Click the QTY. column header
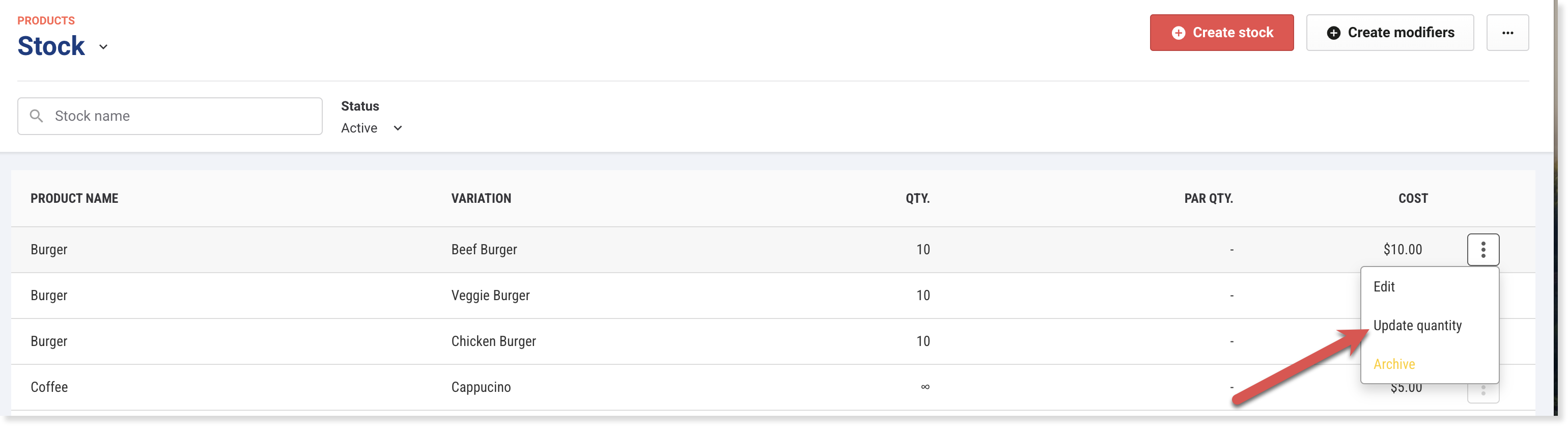The width and height of the screenshot is (1568, 426). pyautogui.click(x=917, y=199)
